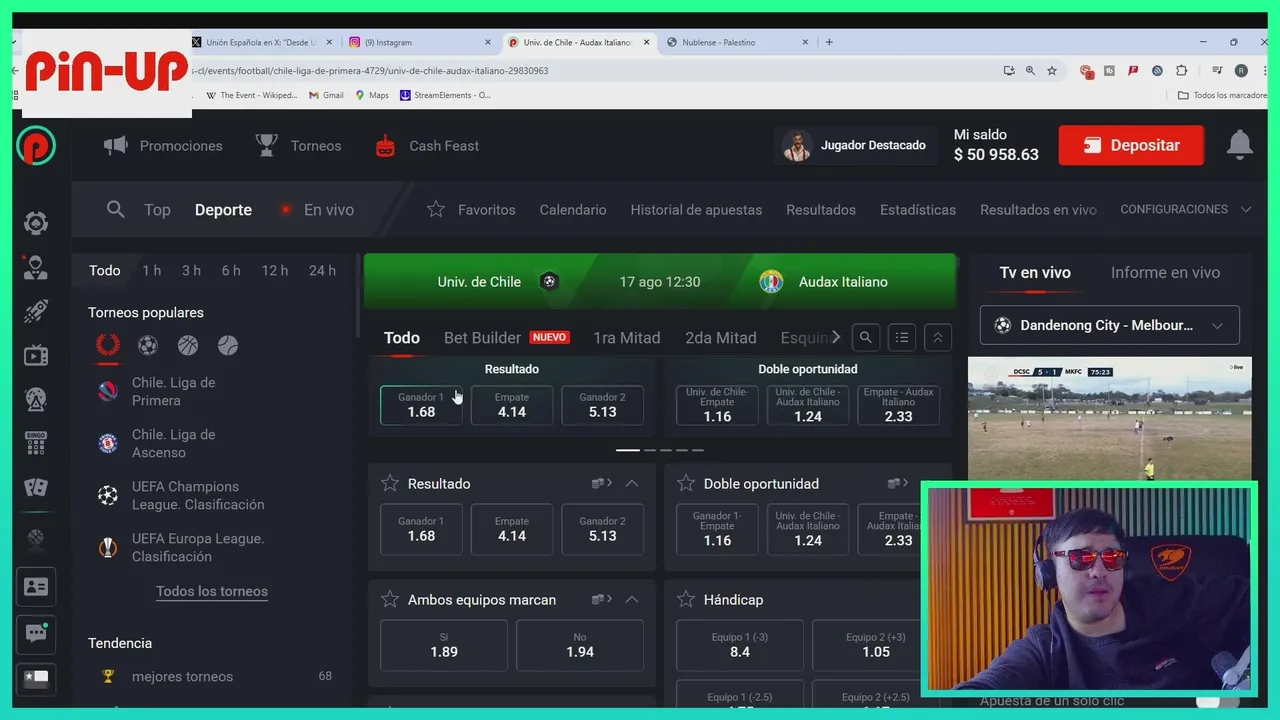Select the 24 h time filter
Viewport: 1280px width, 720px height.
[x=322, y=270]
